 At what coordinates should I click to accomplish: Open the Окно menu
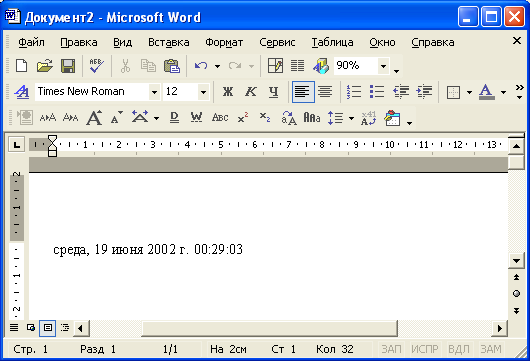pyautogui.click(x=382, y=42)
